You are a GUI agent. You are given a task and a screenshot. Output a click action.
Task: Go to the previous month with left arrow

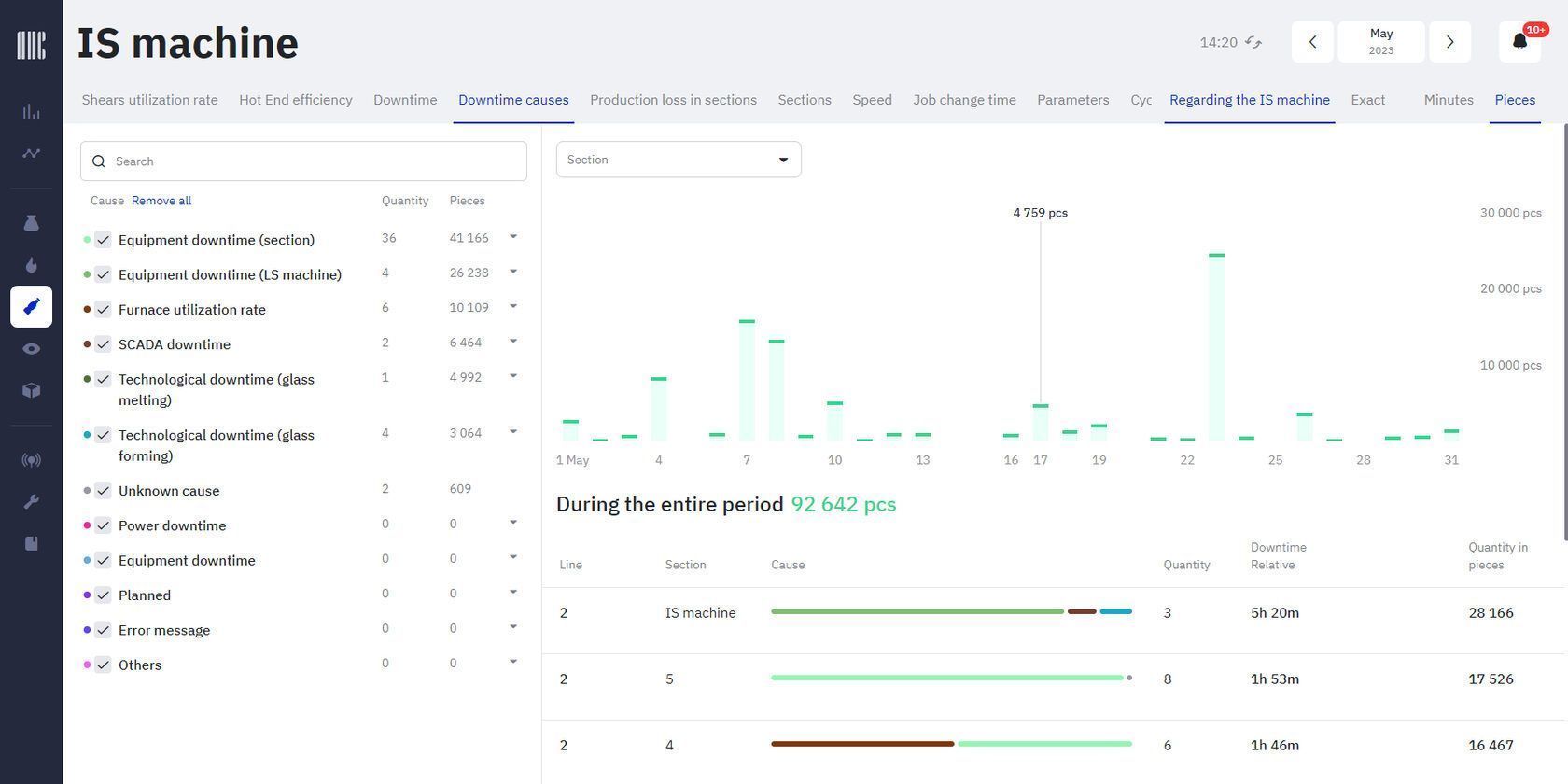tap(1312, 42)
